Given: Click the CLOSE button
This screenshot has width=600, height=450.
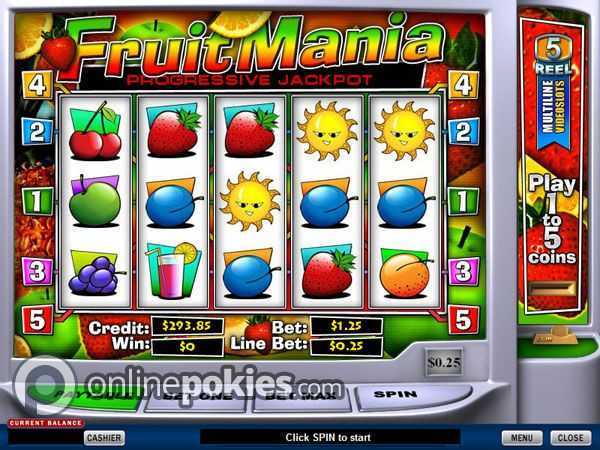Looking at the screenshot, I should 570,437.
